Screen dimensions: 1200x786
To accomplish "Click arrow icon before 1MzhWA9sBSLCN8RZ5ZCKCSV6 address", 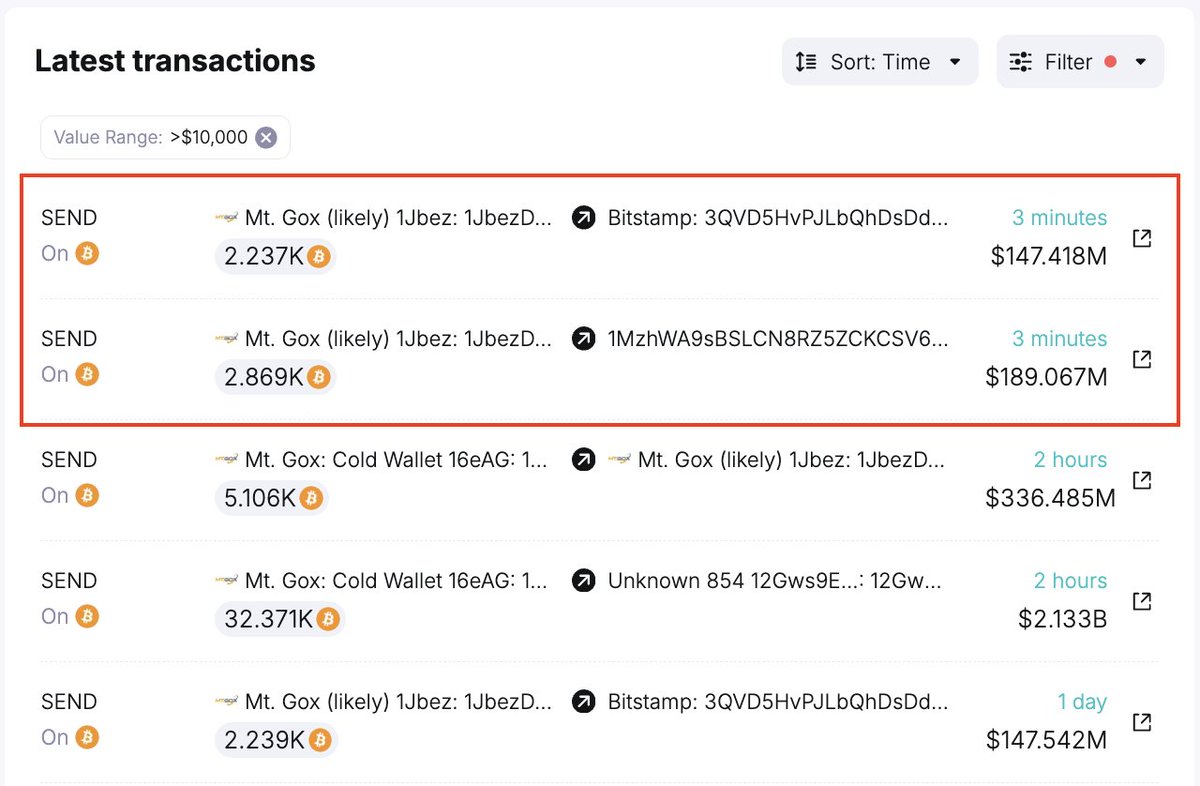I will [x=584, y=339].
